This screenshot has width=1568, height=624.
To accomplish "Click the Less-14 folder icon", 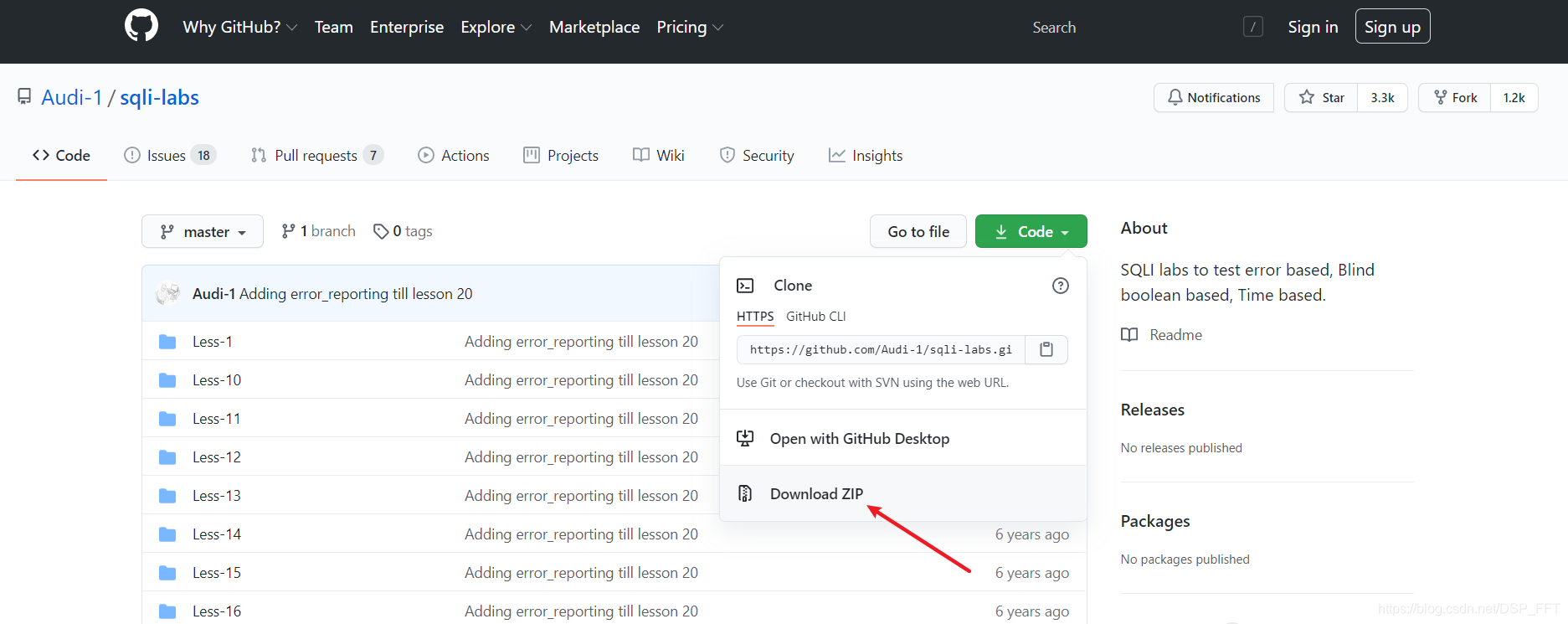I will [x=167, y=534].
